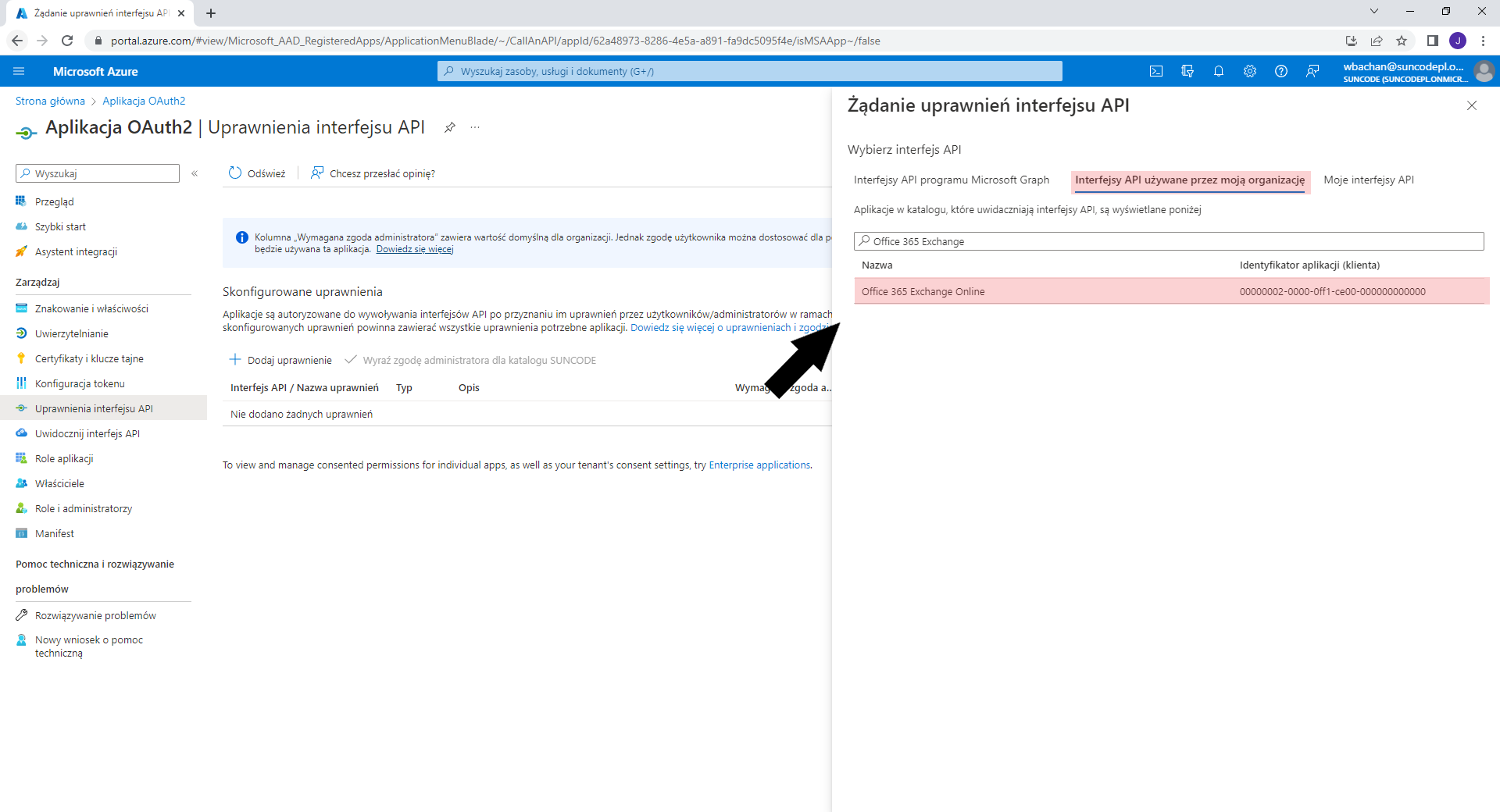
Task: Open Dowiedz się więcej o uprawnieniach i zgodzie link
Action: (731, 327)
